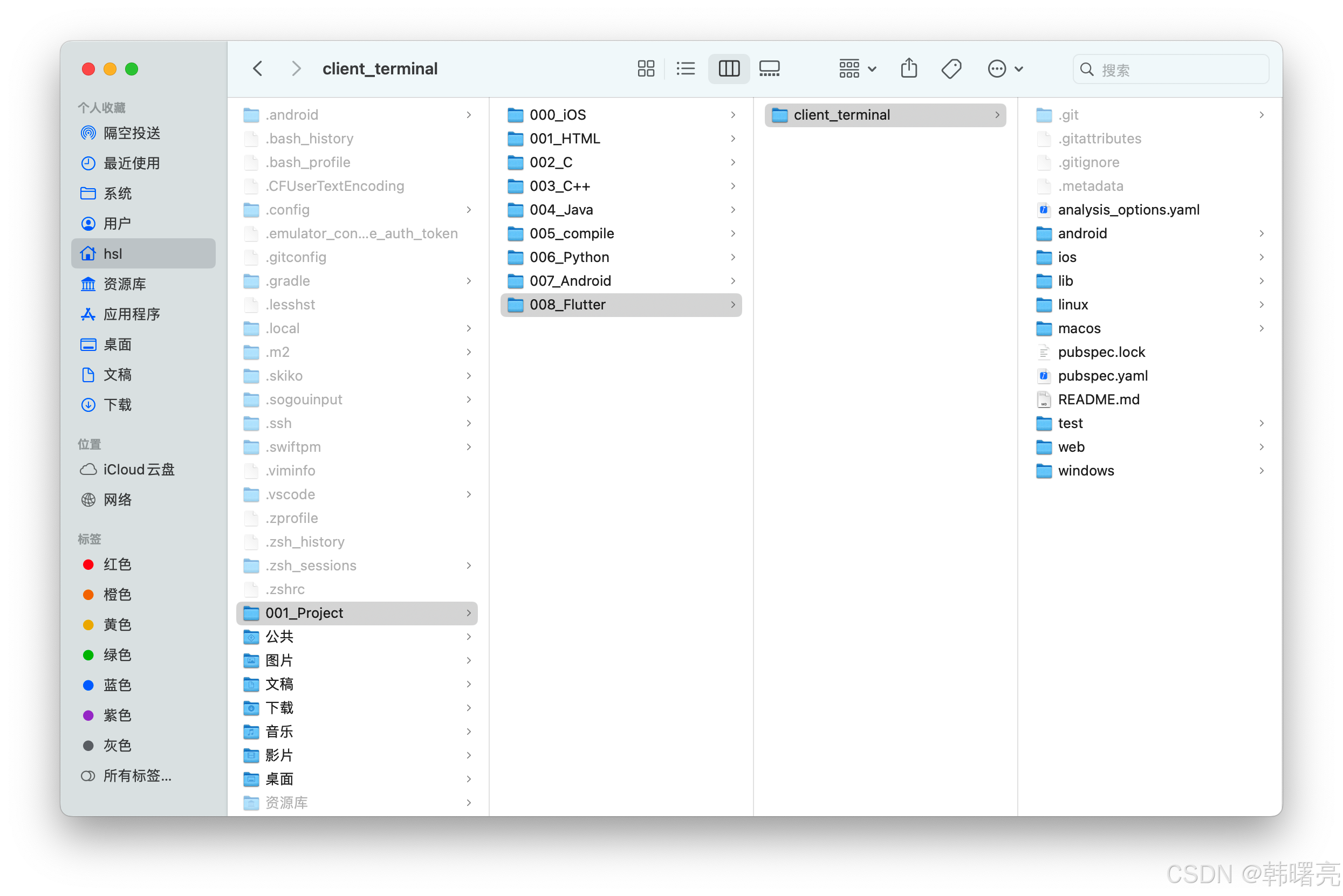Select the .vscode folder
1343x896 pixels.
[x=357, y=494]
